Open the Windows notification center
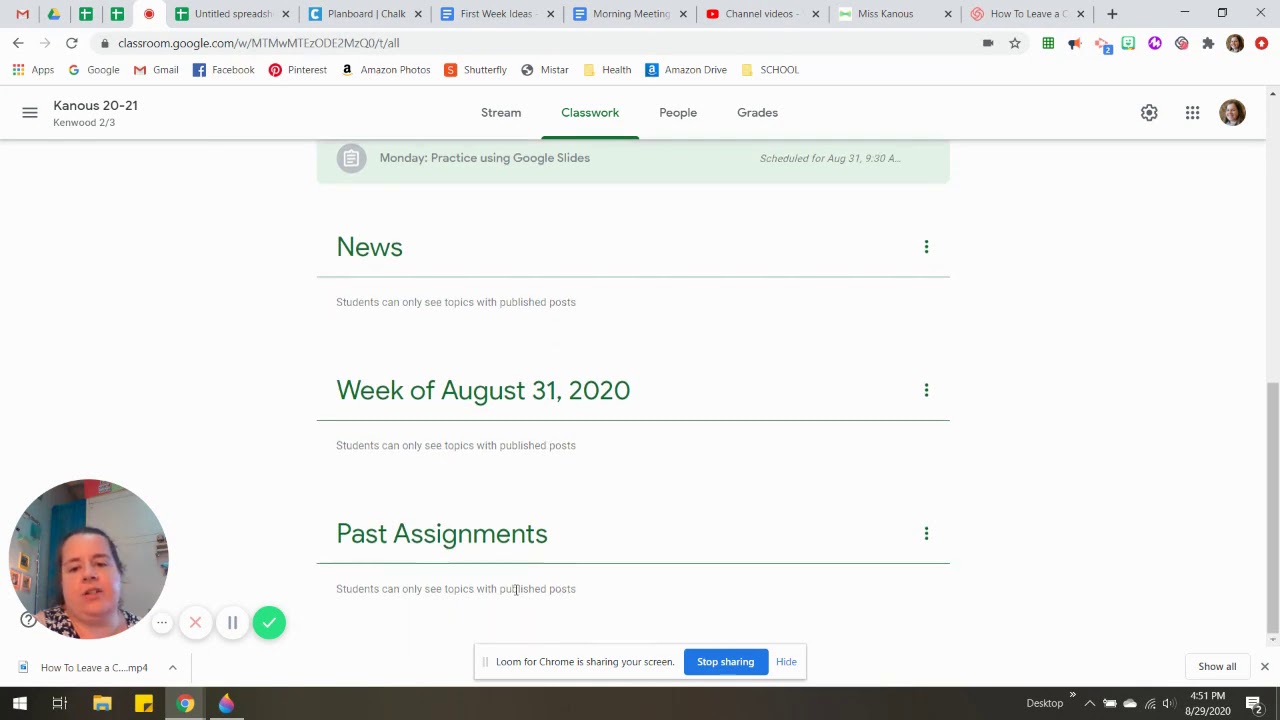Viewport: 1280px width, 720px height. pyautogui.click(x=1253, y=703)
